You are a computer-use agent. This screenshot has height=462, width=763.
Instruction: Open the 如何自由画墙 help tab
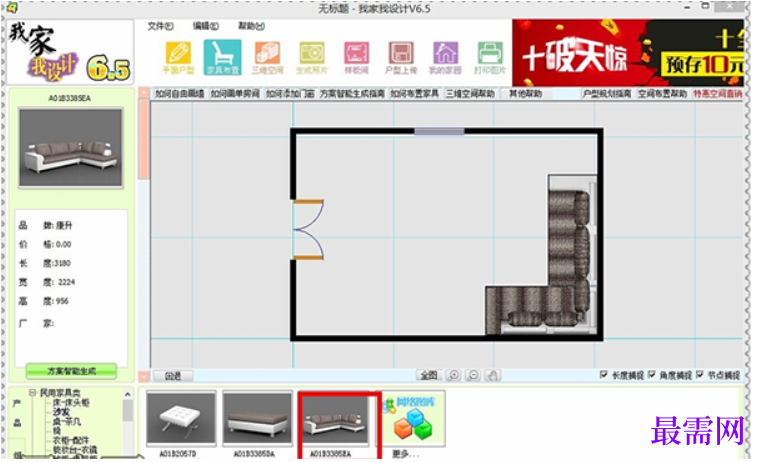[x=180, y=93]
